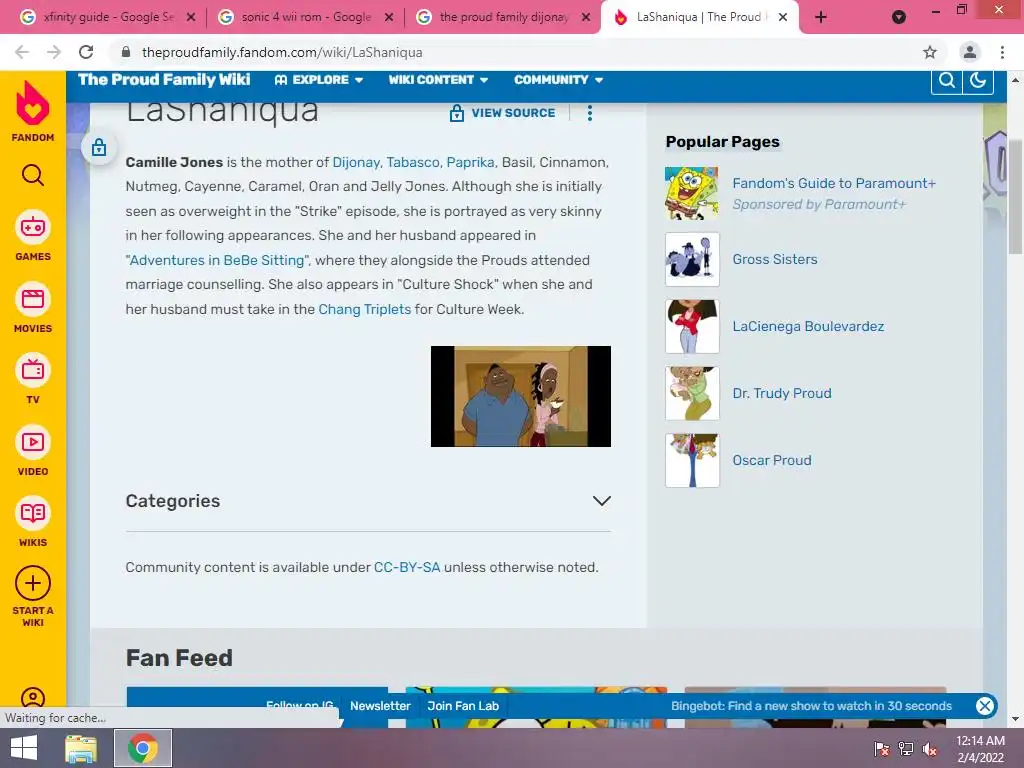Expand the Wiki Content menu
Screen dimensions: 1024x768
(x=438, y=80)
